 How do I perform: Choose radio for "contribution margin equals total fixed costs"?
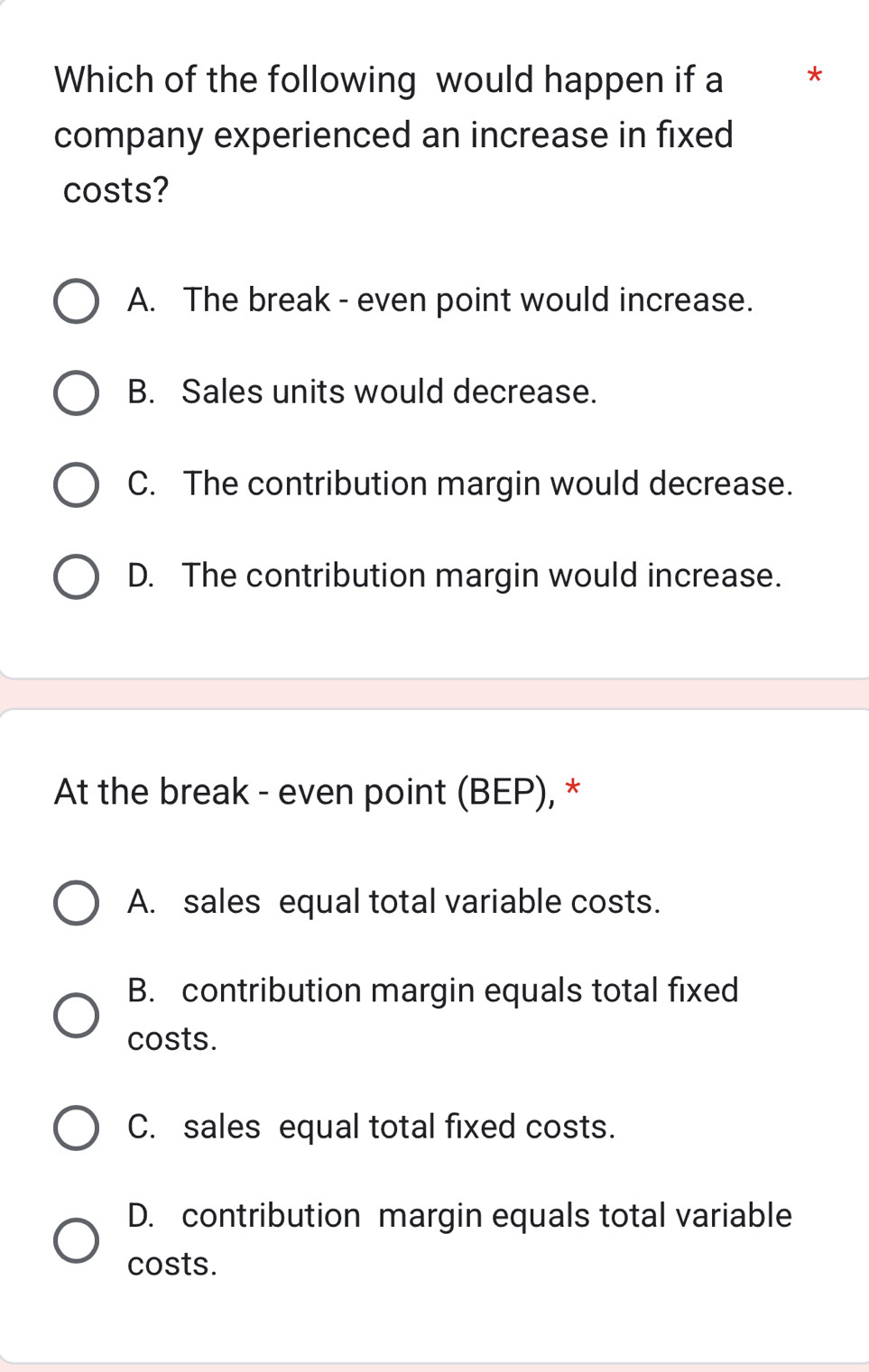(x=76, y=1016)
